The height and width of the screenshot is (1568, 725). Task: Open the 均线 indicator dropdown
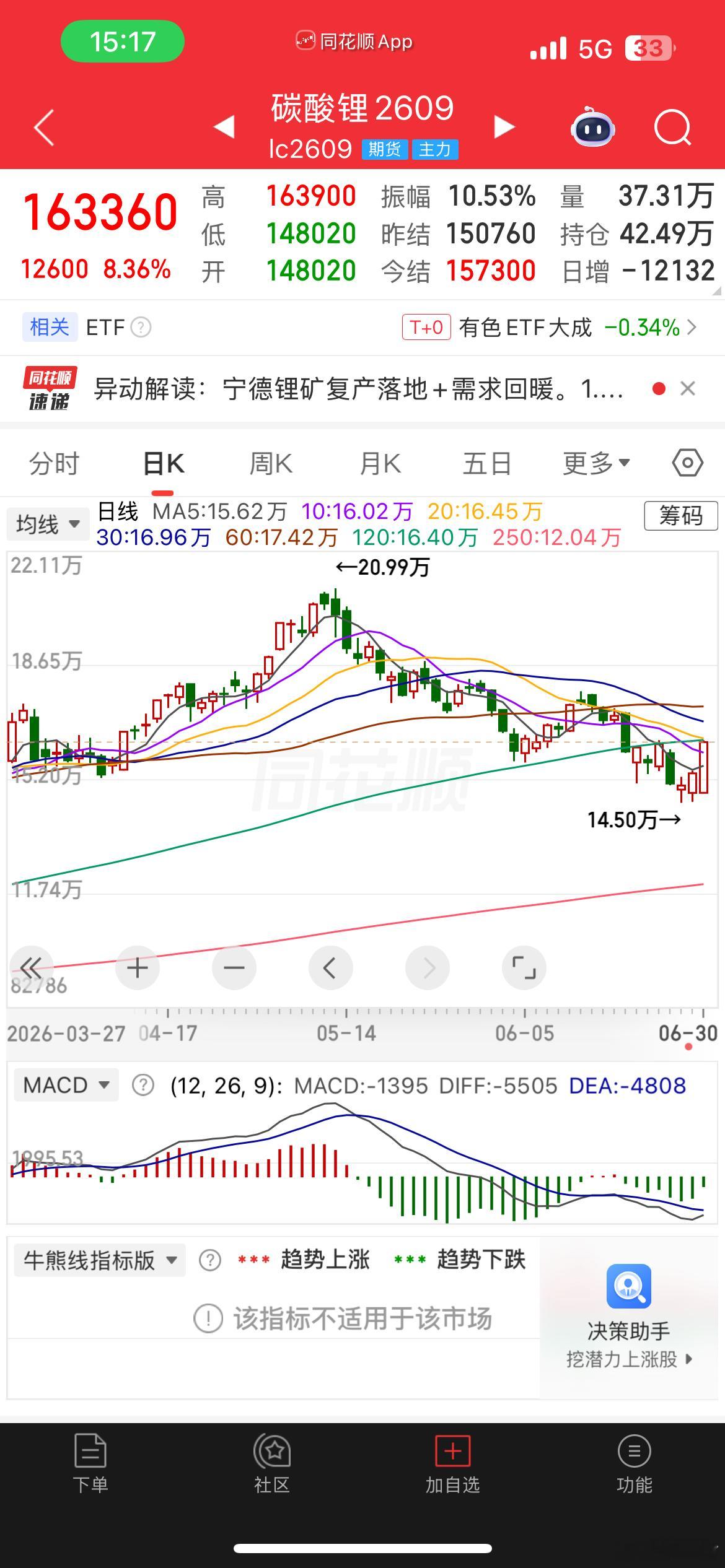click(47, 525)
